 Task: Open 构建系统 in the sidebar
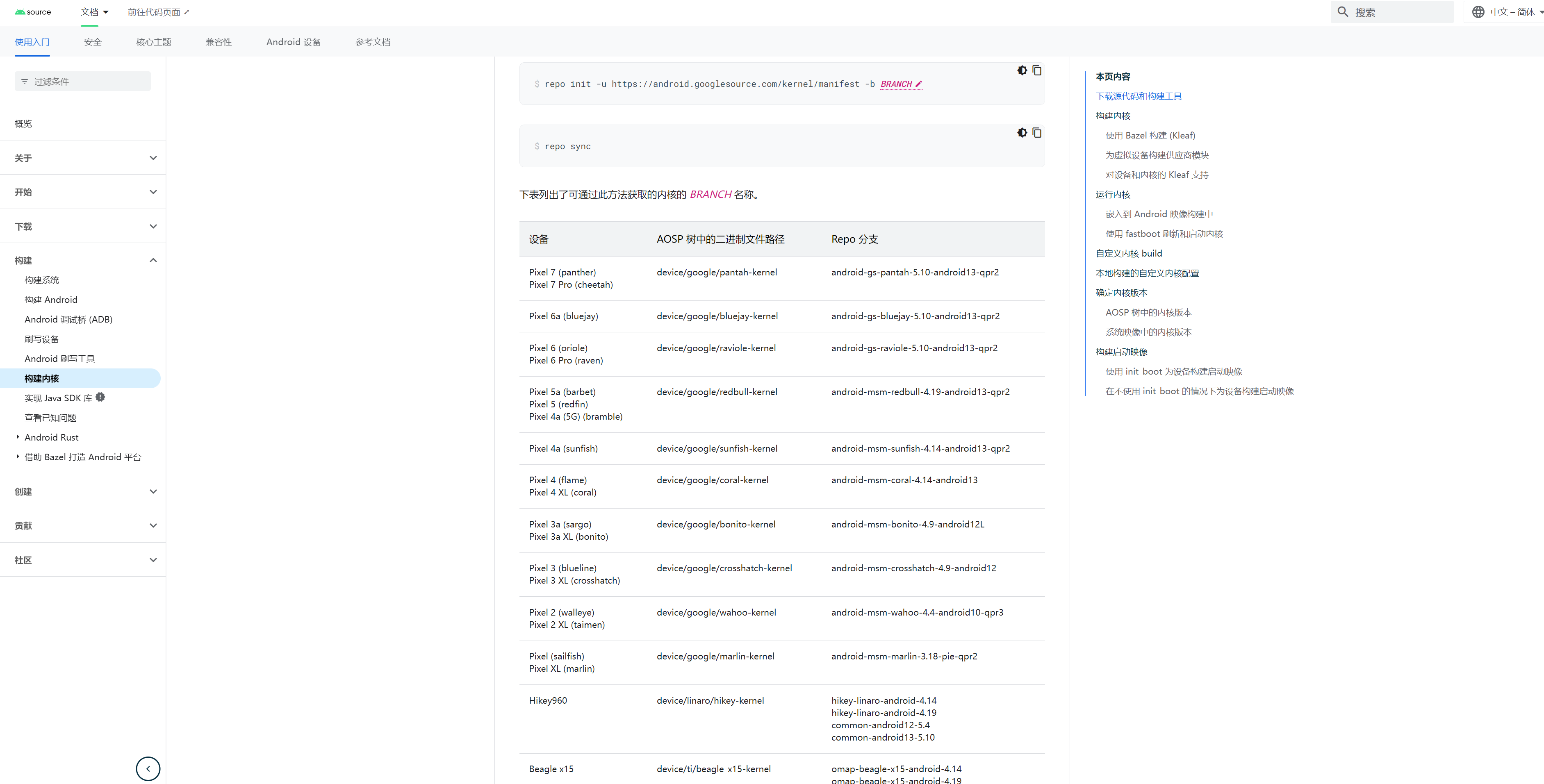coord(42,280)
